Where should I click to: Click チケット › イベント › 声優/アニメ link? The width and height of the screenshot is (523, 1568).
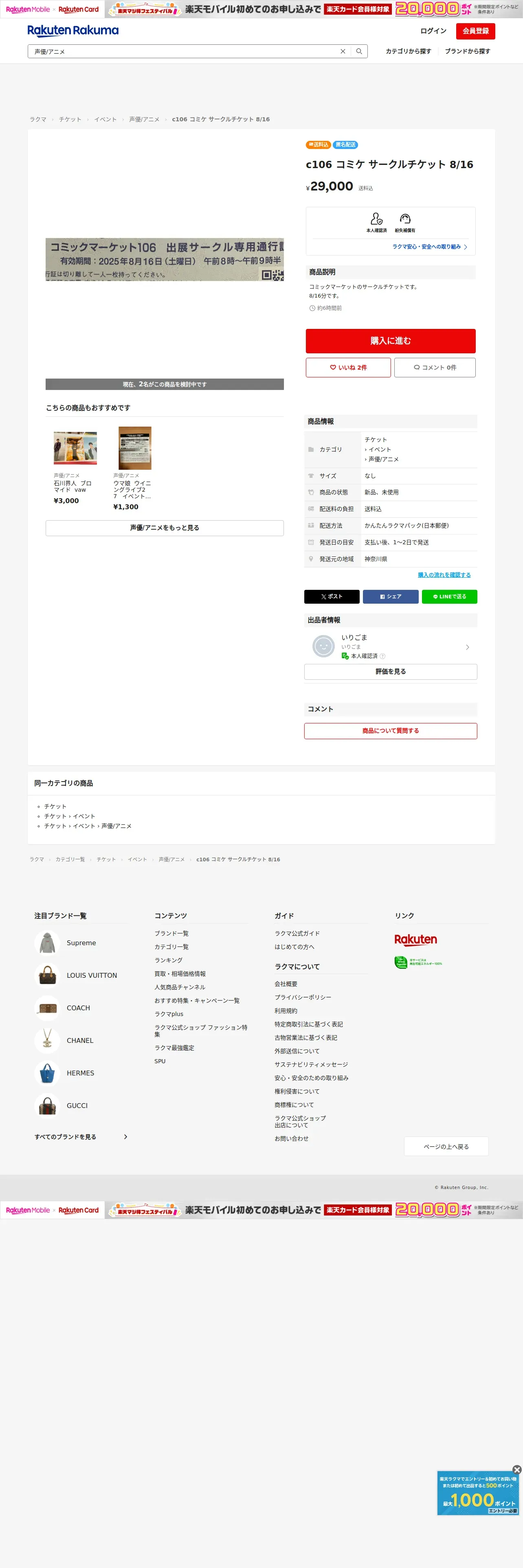coord(88,827)
